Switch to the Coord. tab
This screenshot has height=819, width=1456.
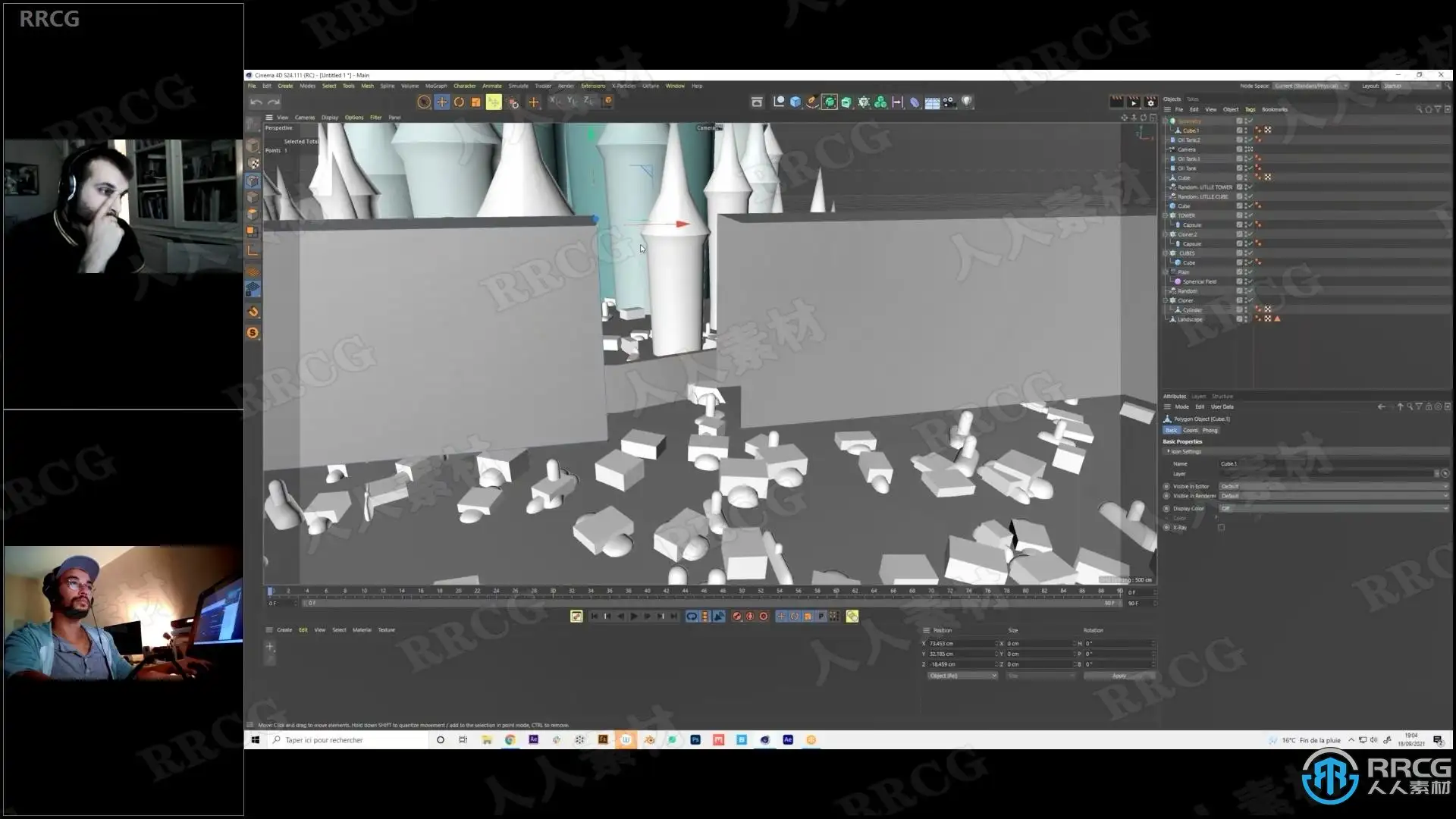pos(1191,430)
